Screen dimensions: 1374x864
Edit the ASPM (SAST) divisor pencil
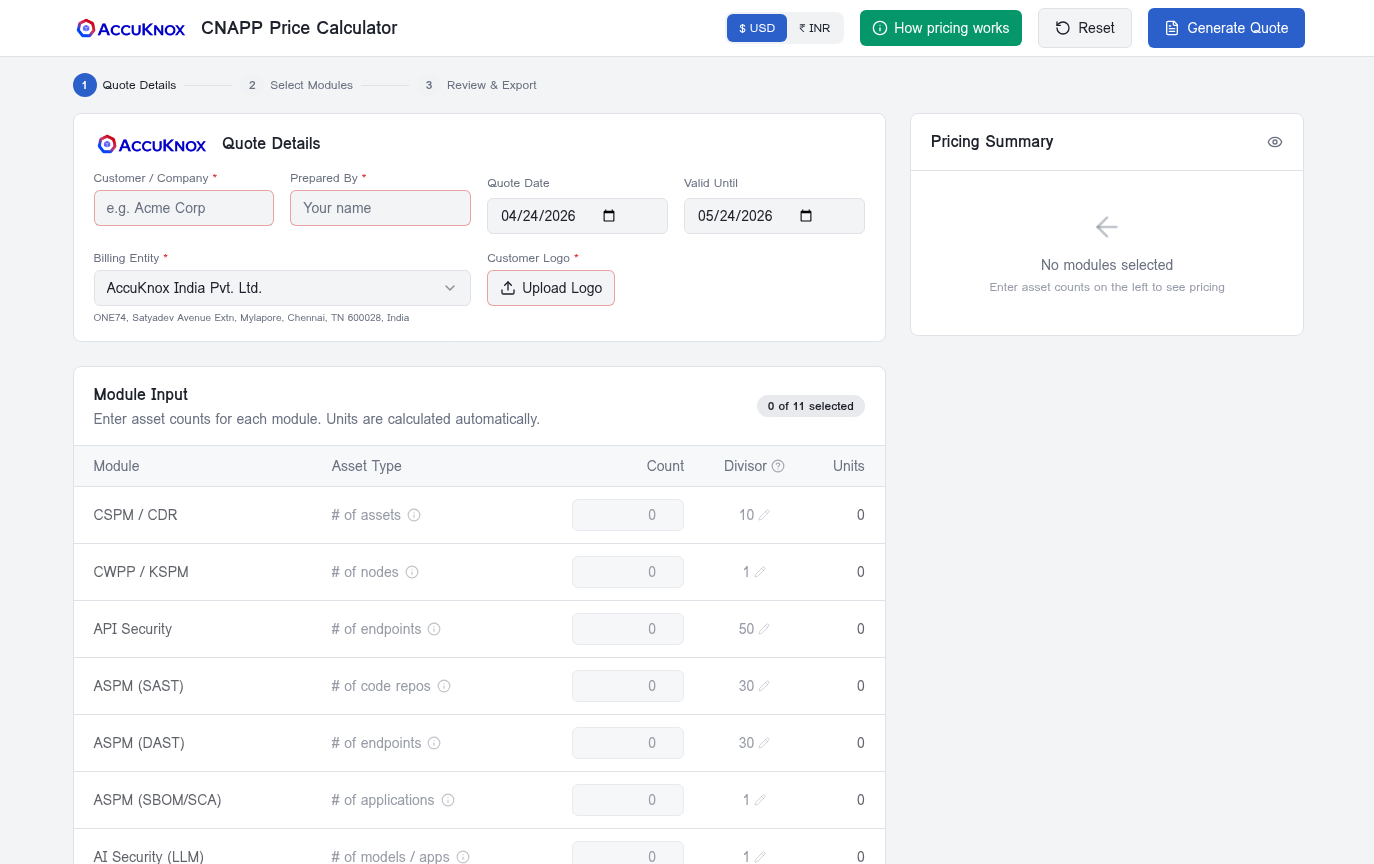coord(764,686)
